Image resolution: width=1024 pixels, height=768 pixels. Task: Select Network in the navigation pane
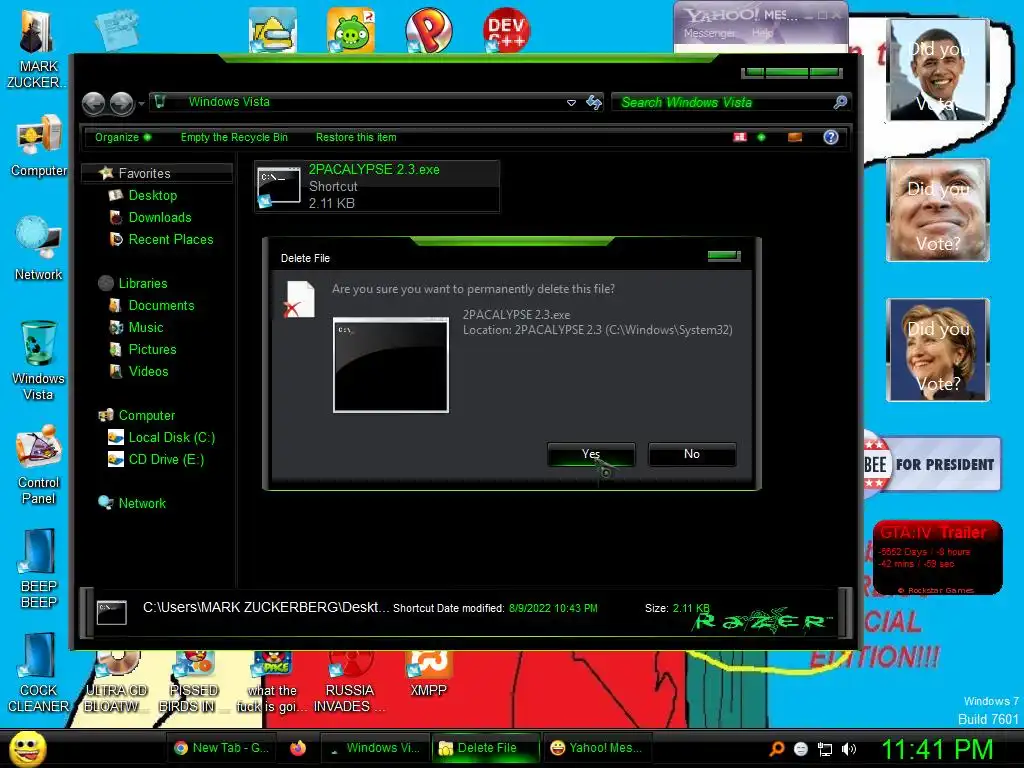click(142, 504)
